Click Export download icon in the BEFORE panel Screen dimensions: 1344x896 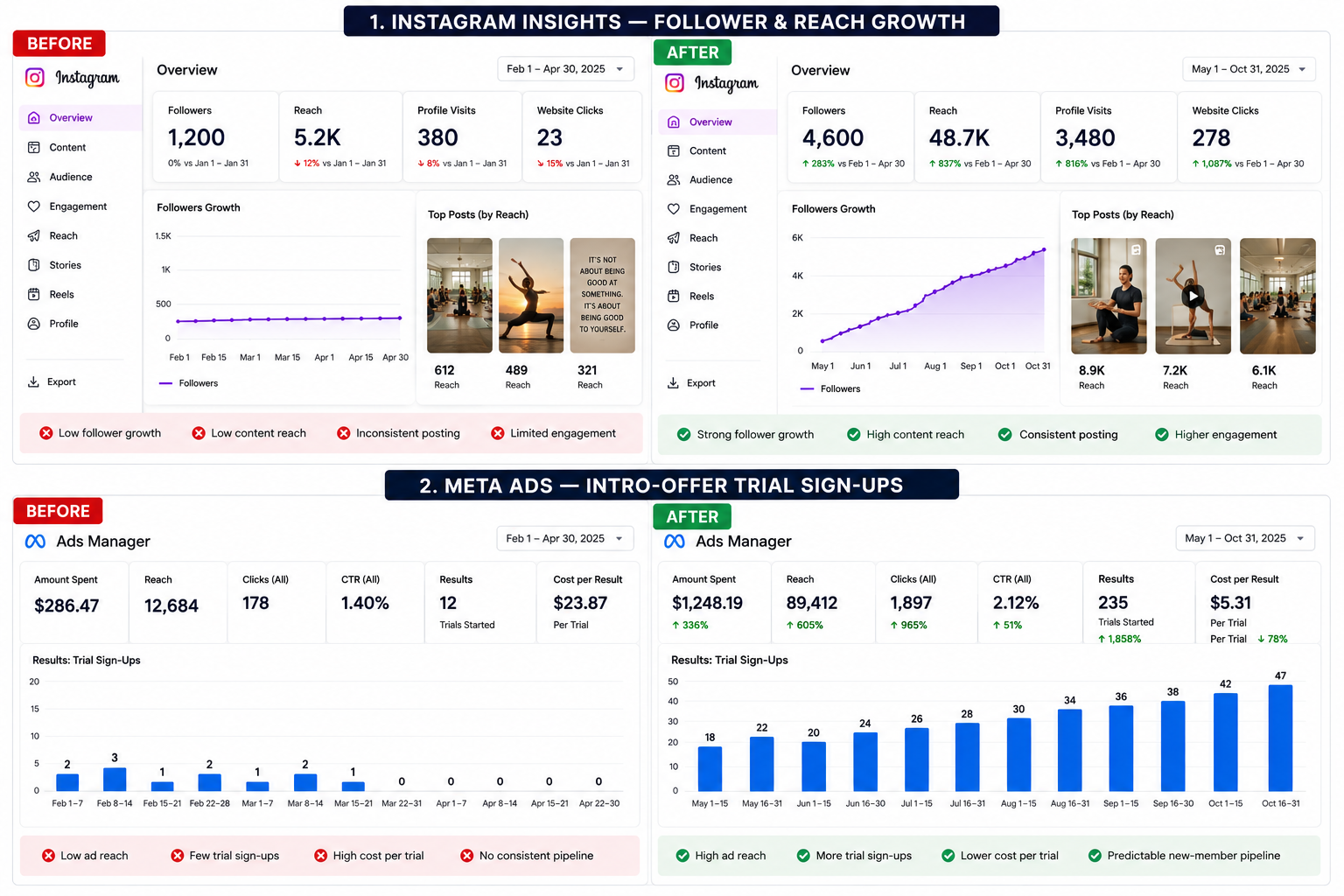[33, 381]
